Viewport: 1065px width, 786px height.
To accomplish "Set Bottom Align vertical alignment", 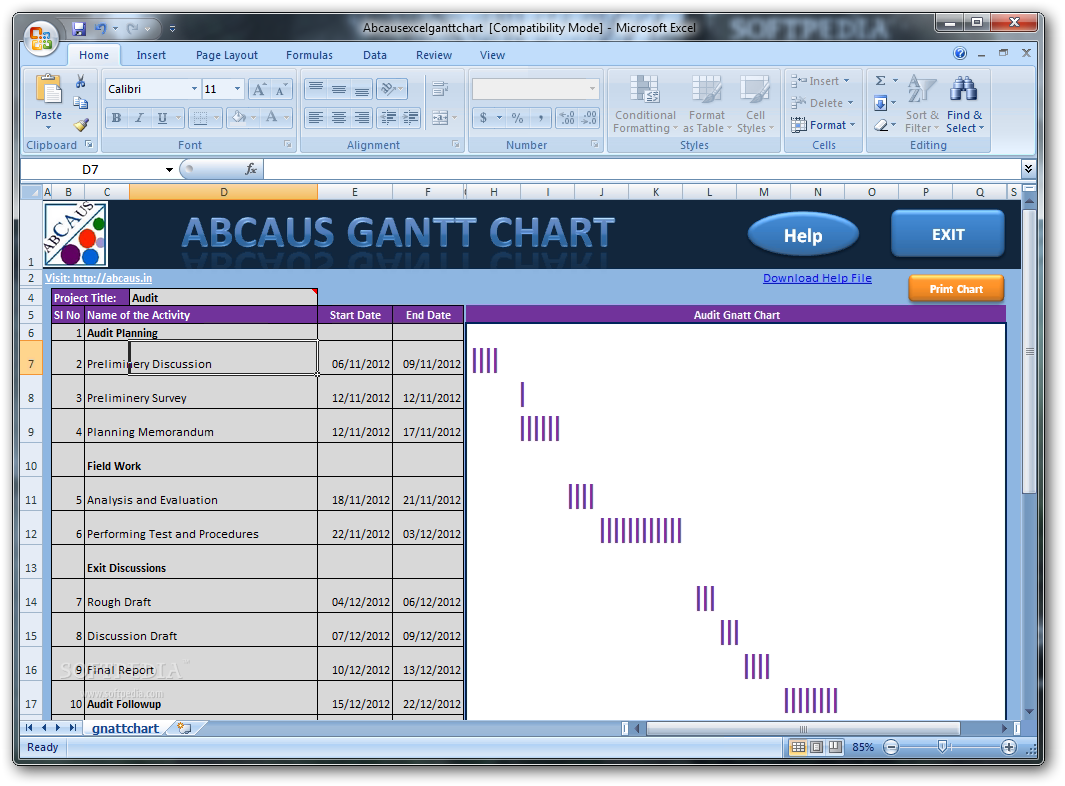I will 362,89.
